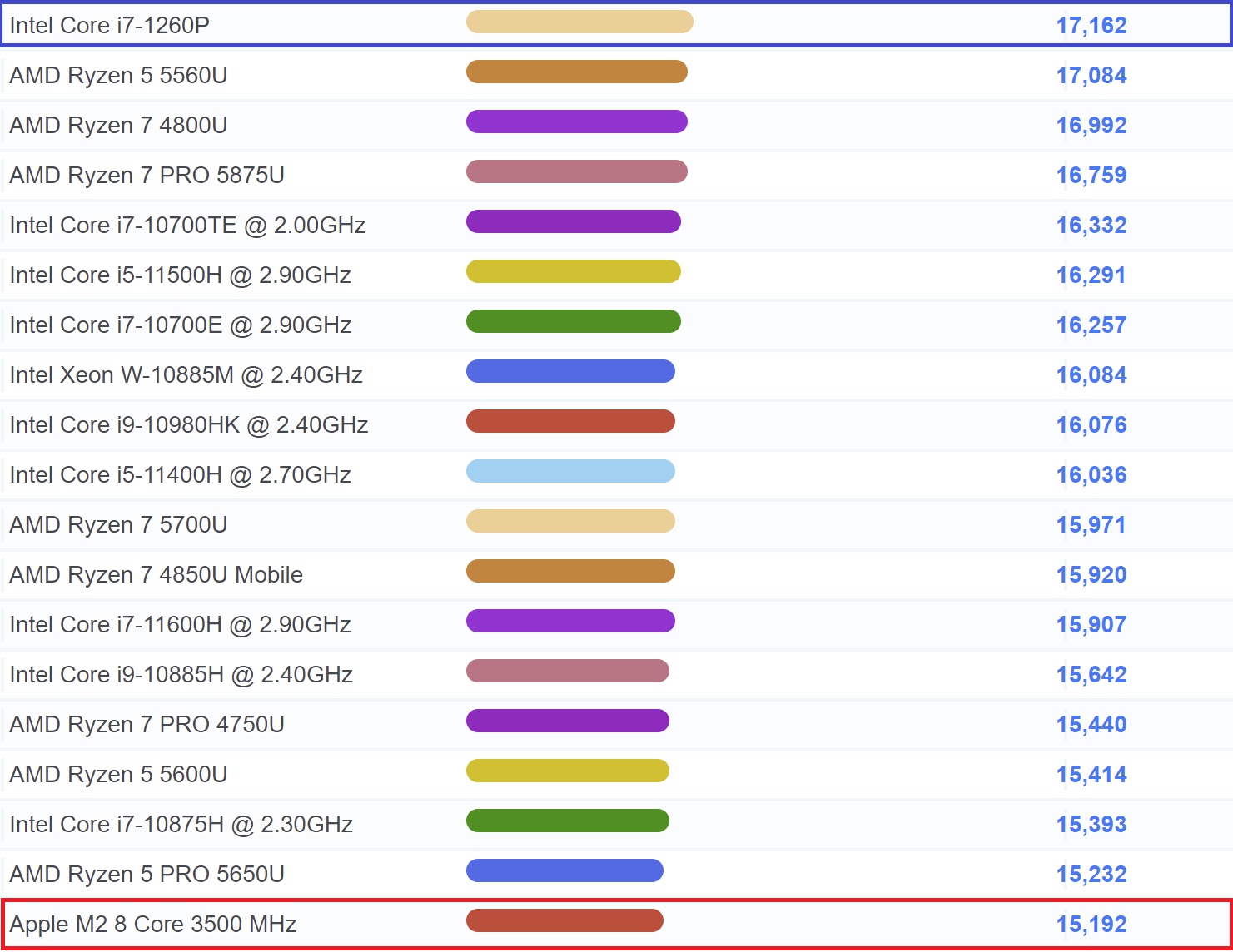This screenshot has height=952, width=1233.
Task: Open AMD Ryzen 7 PRO 5875U details
Action: (147, 175)
